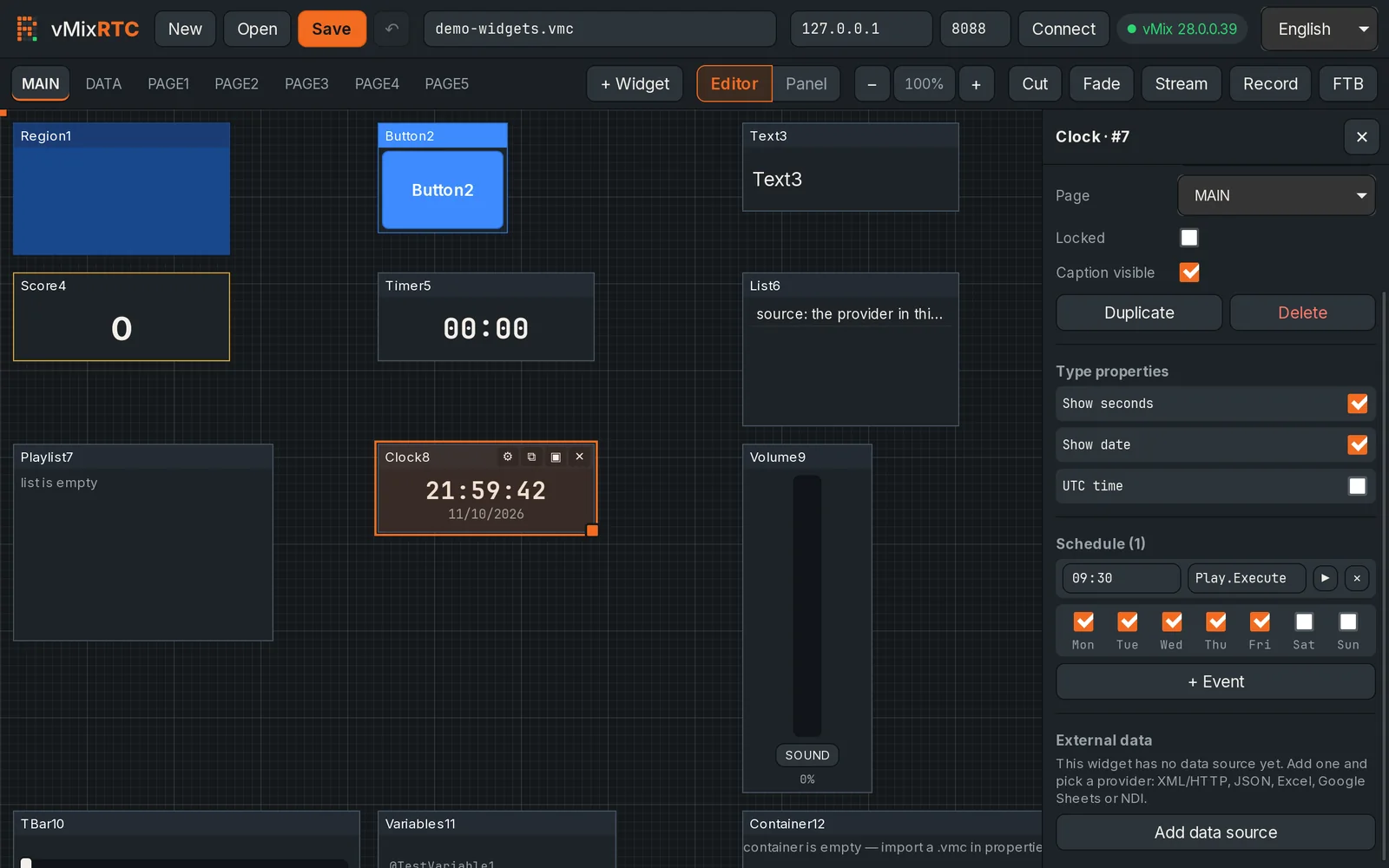Trigger the FTB button
The height and width of the screenshot is (868, 1389).
pyautogui.click(x=1347, y=84)
